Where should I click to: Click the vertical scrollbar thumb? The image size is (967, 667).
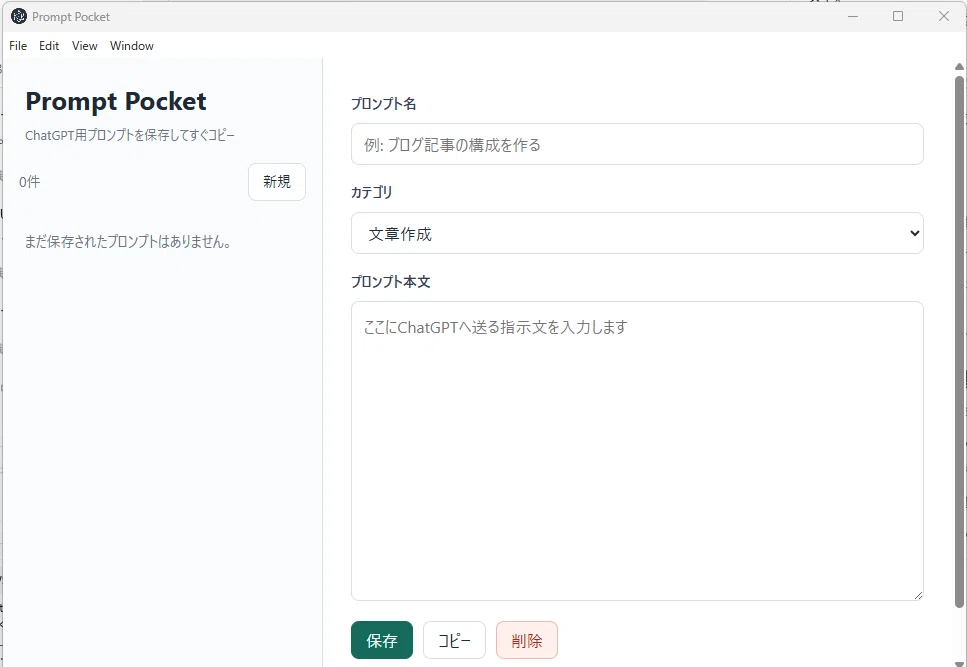pos(959,342)
